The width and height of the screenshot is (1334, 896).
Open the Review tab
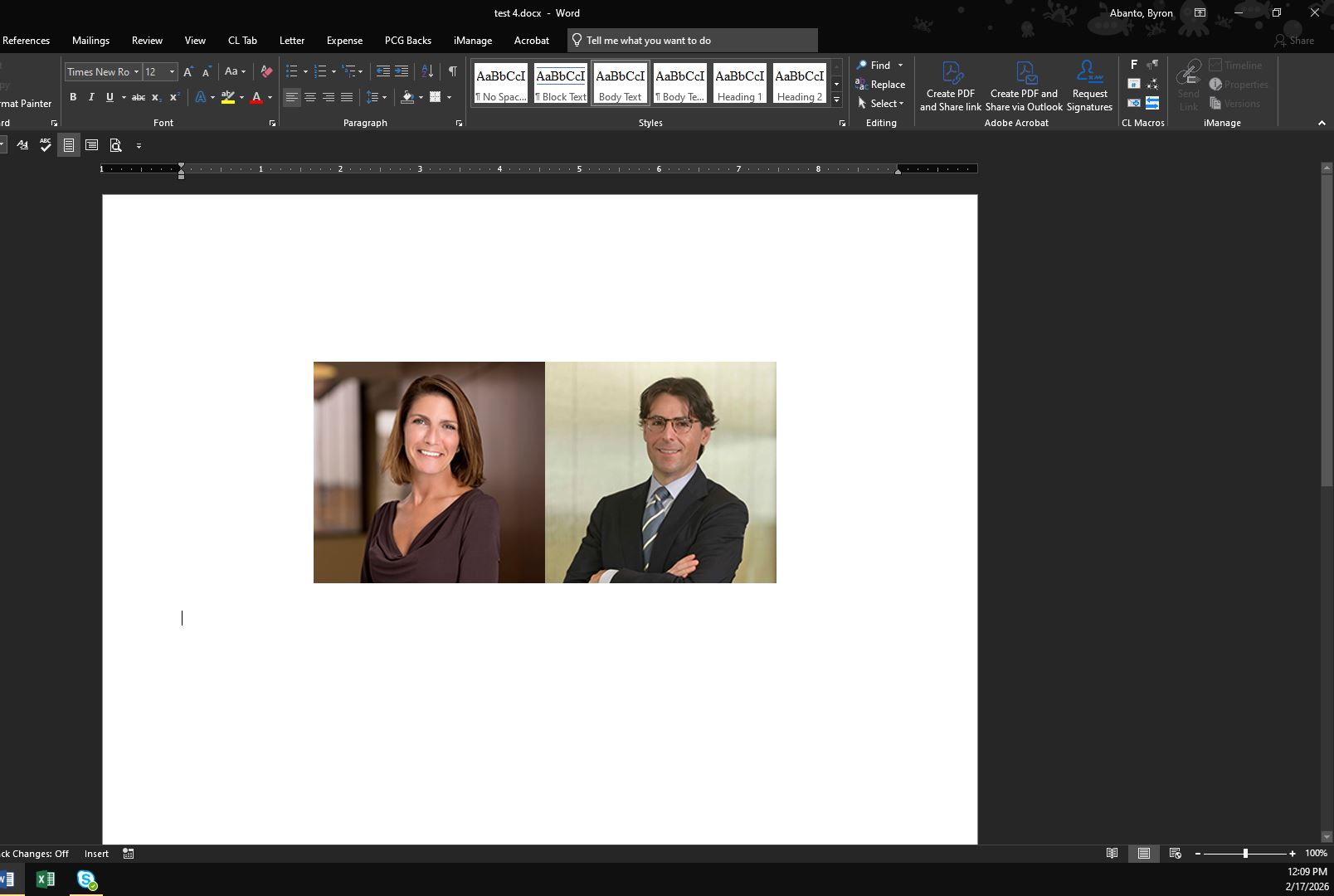click(x=147, y=40)
